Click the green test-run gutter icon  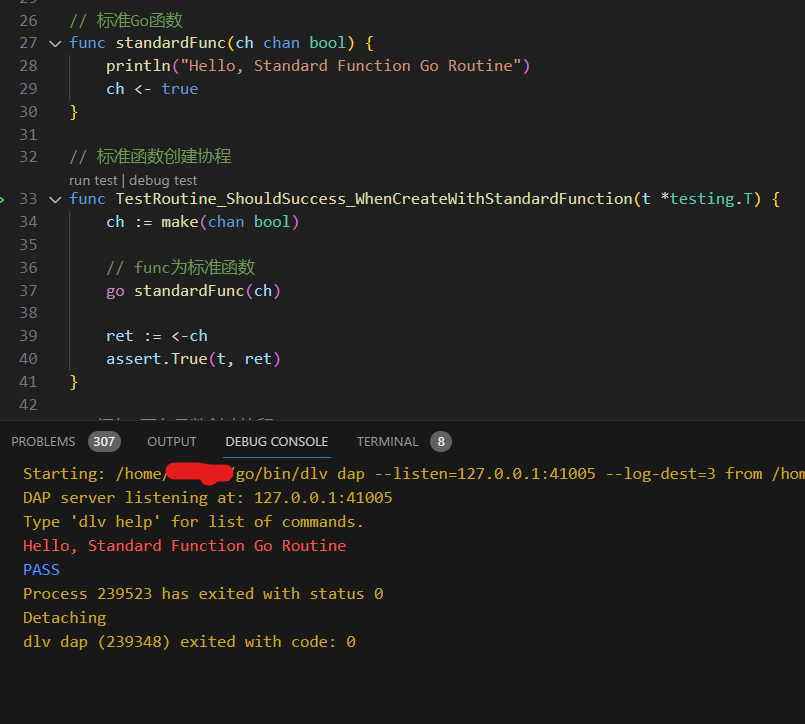(3, 199)
